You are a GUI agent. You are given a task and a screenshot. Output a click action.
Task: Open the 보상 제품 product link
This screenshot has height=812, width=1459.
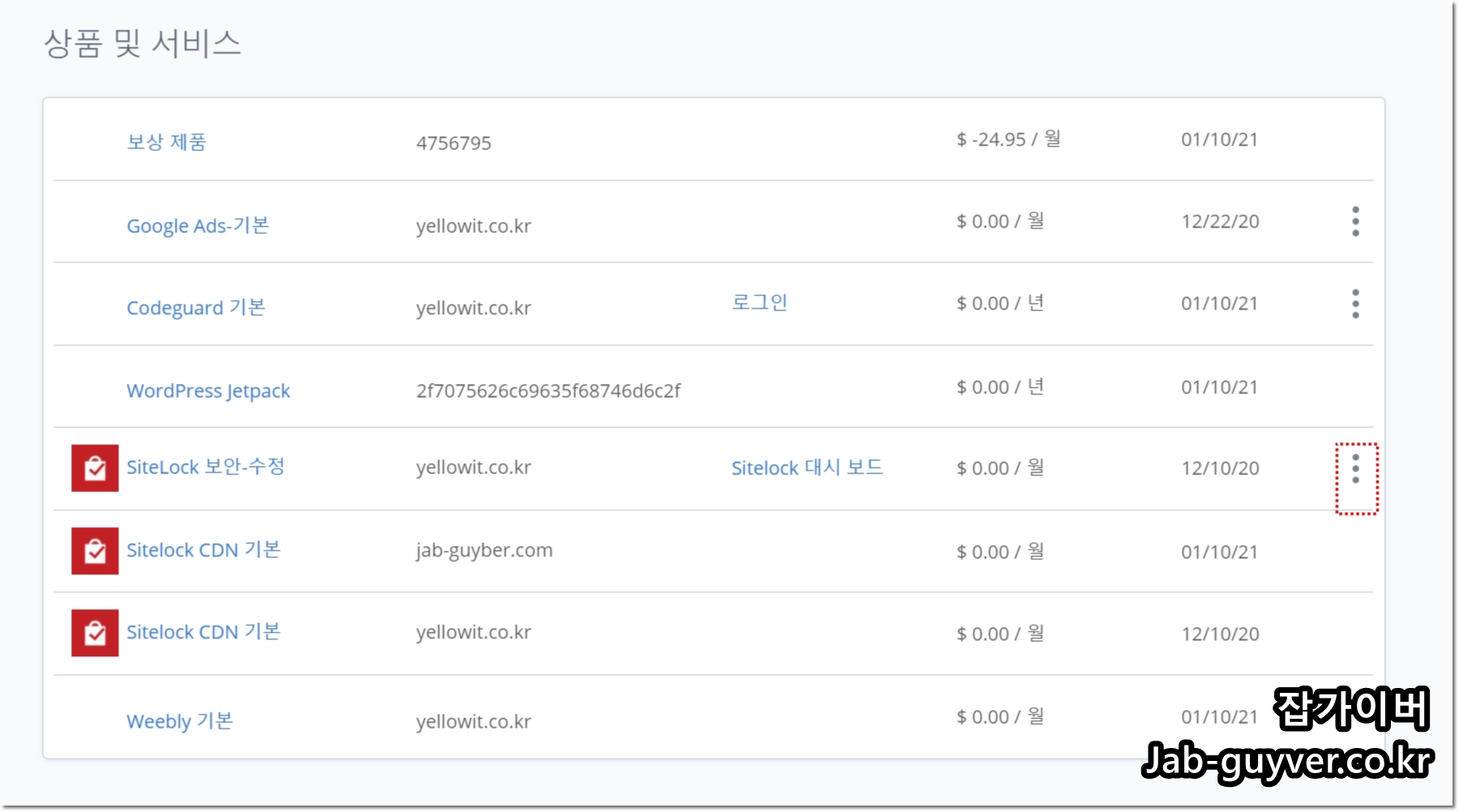tap(166, 142)
